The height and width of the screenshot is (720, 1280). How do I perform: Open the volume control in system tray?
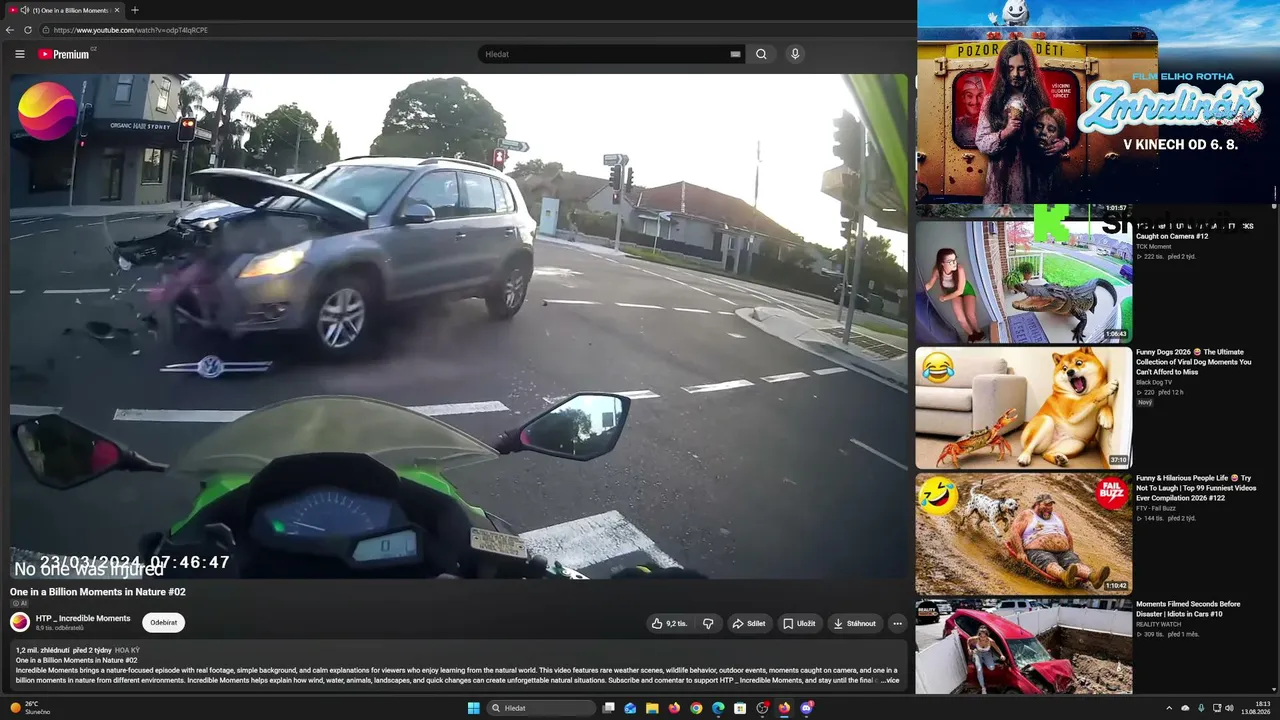pos(1231,708)
